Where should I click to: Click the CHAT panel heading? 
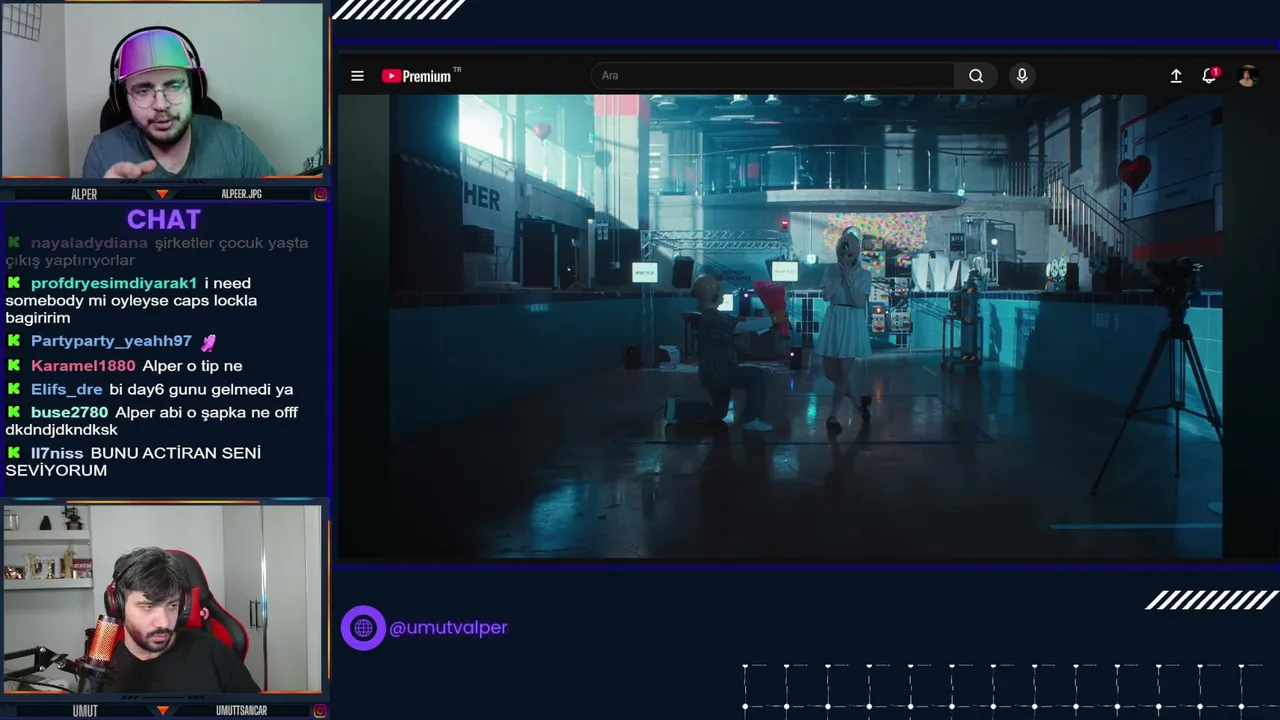click(x=164, y=219)
